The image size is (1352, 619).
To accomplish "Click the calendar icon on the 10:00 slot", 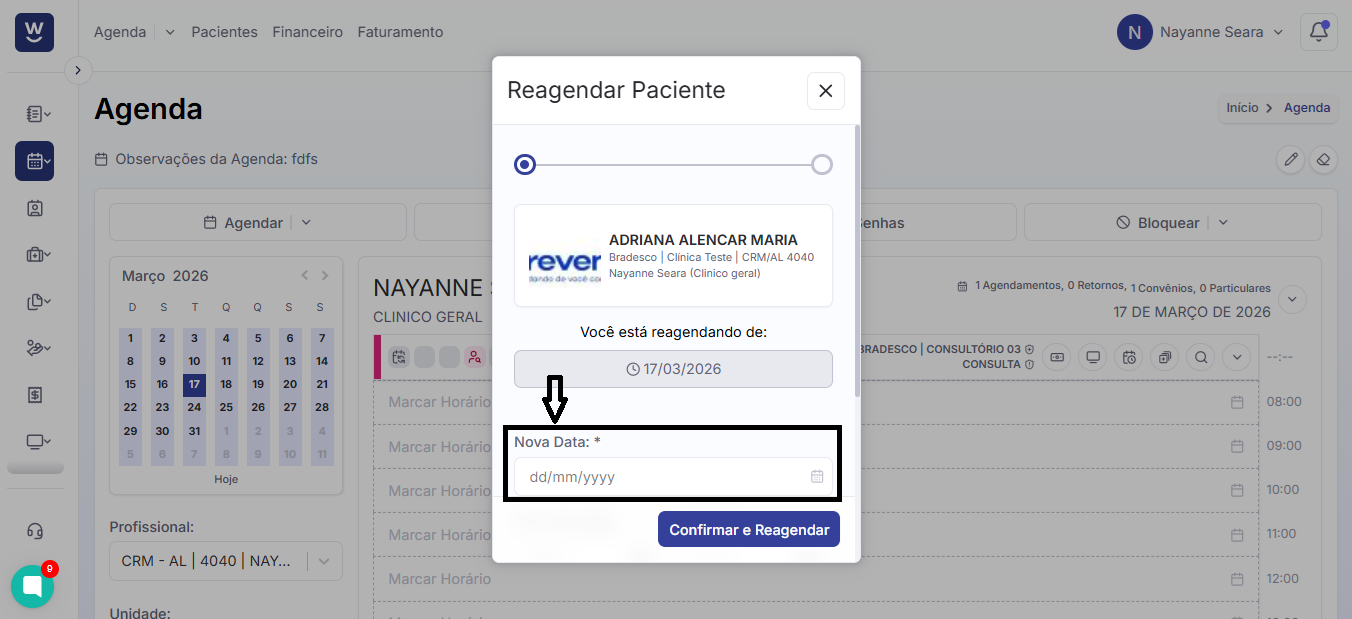I will click(x=1237, y=490).
